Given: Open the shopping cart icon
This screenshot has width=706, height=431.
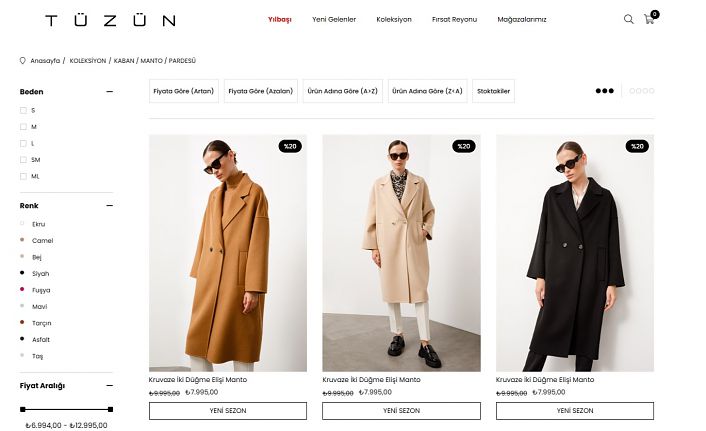Looking at the screenshot, I should point(649,19).
